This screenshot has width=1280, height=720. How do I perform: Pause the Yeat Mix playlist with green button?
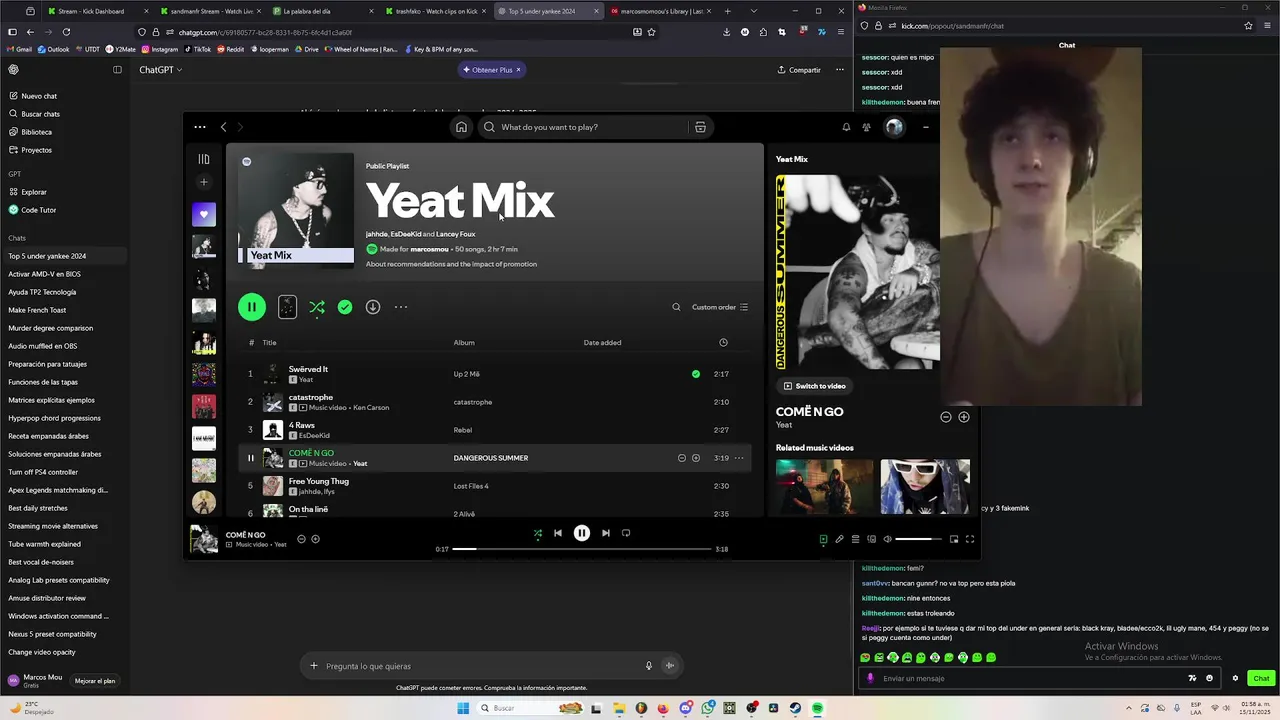coord(252,307)
